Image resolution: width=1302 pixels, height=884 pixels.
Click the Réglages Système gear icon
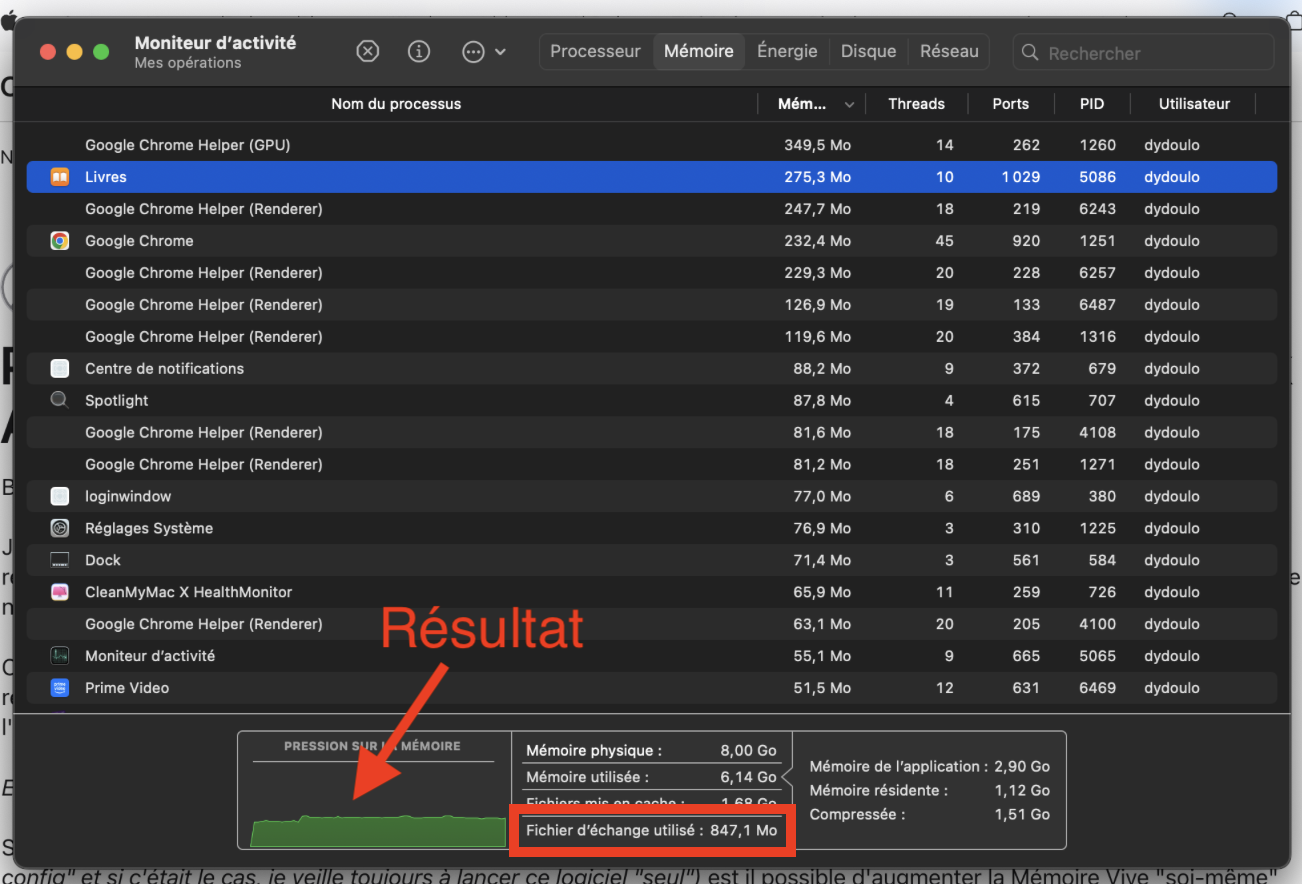tap(60, 528)
